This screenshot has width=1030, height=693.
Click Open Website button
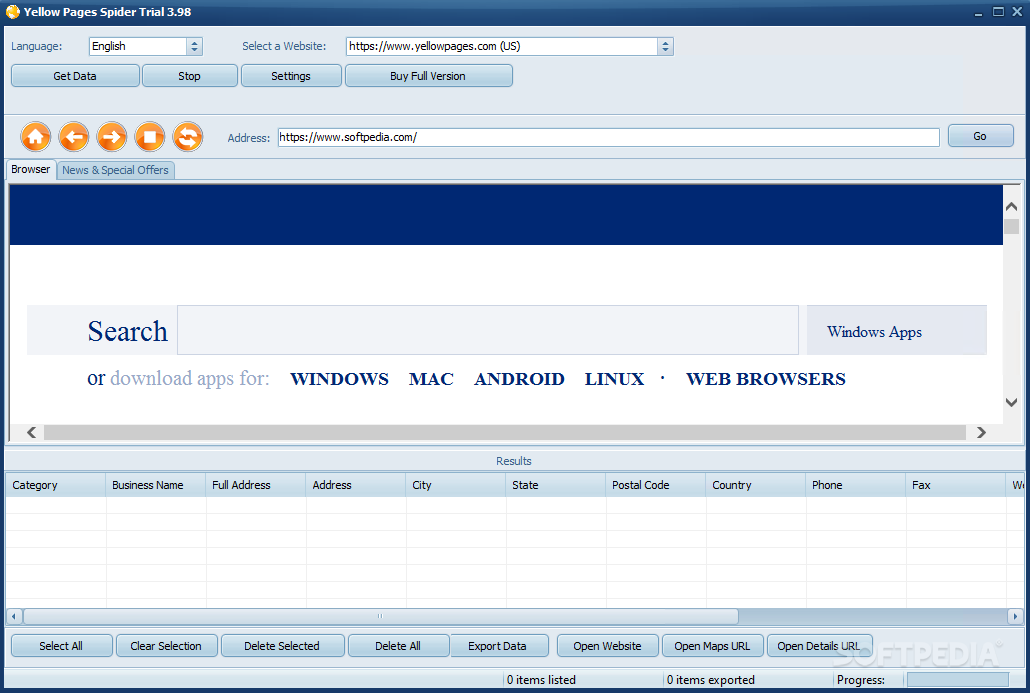point(608,646)
